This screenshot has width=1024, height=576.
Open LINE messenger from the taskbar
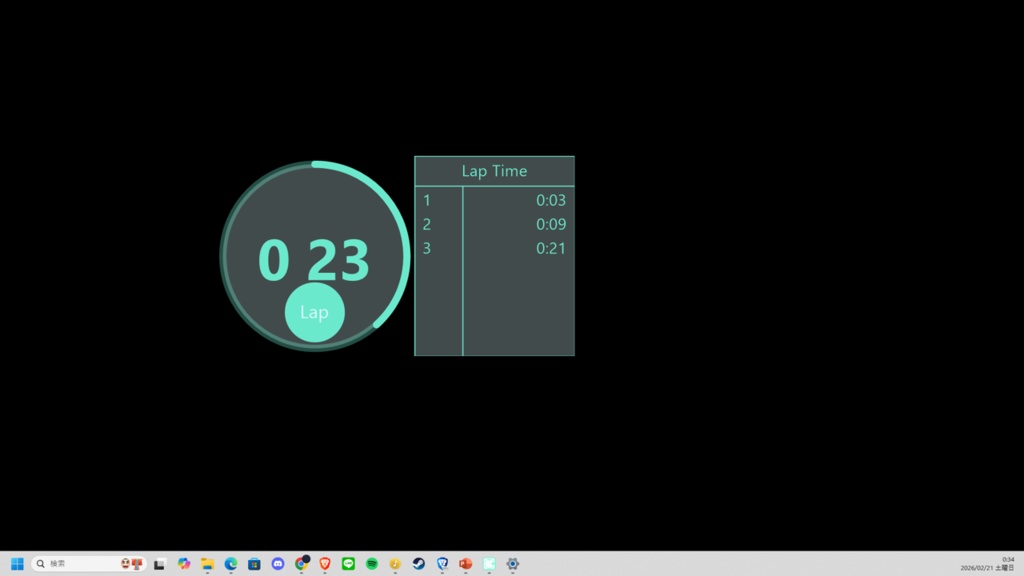(348, 563)
